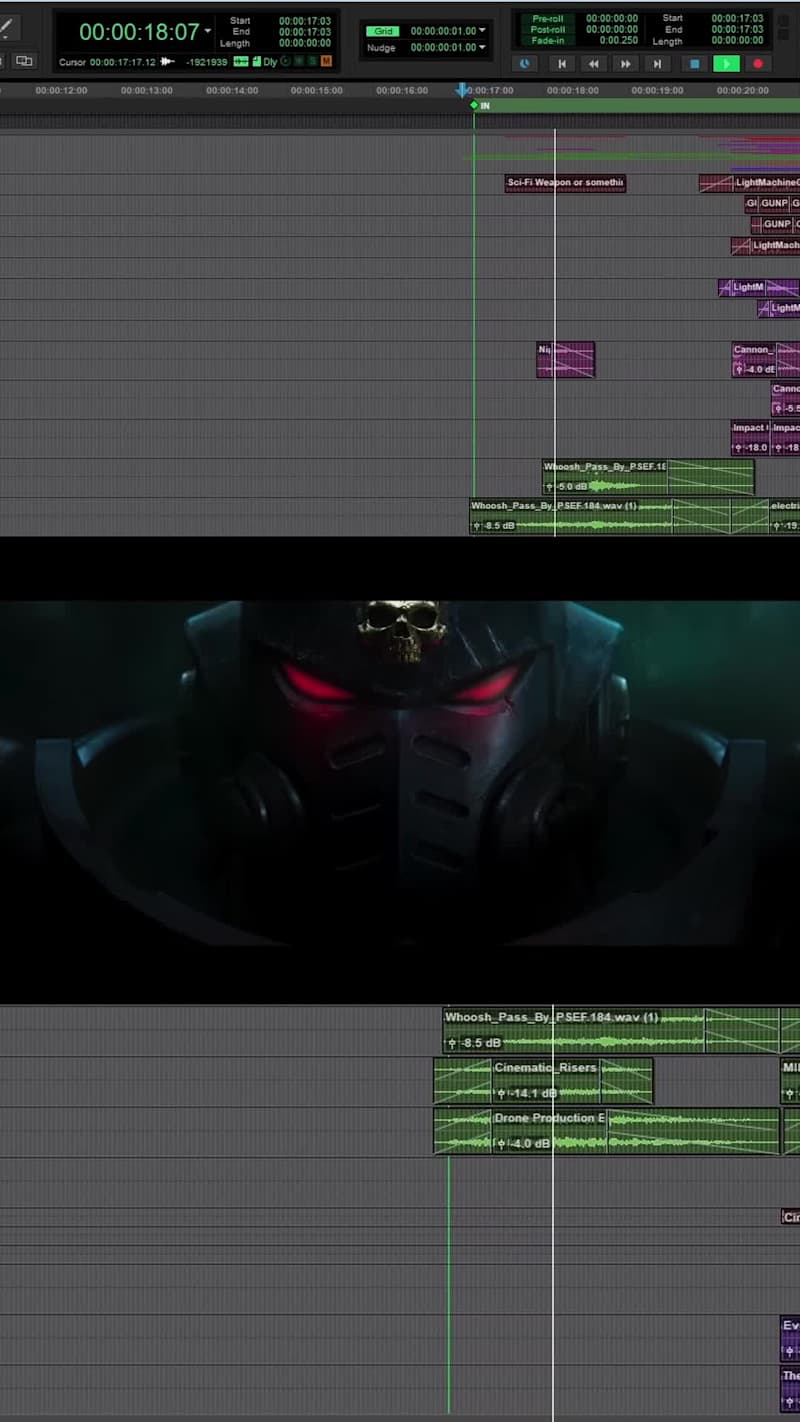The width and height of the screenshot is (800, 1422).
Task: Click the Rewind transport button
Action: [594, 64]
